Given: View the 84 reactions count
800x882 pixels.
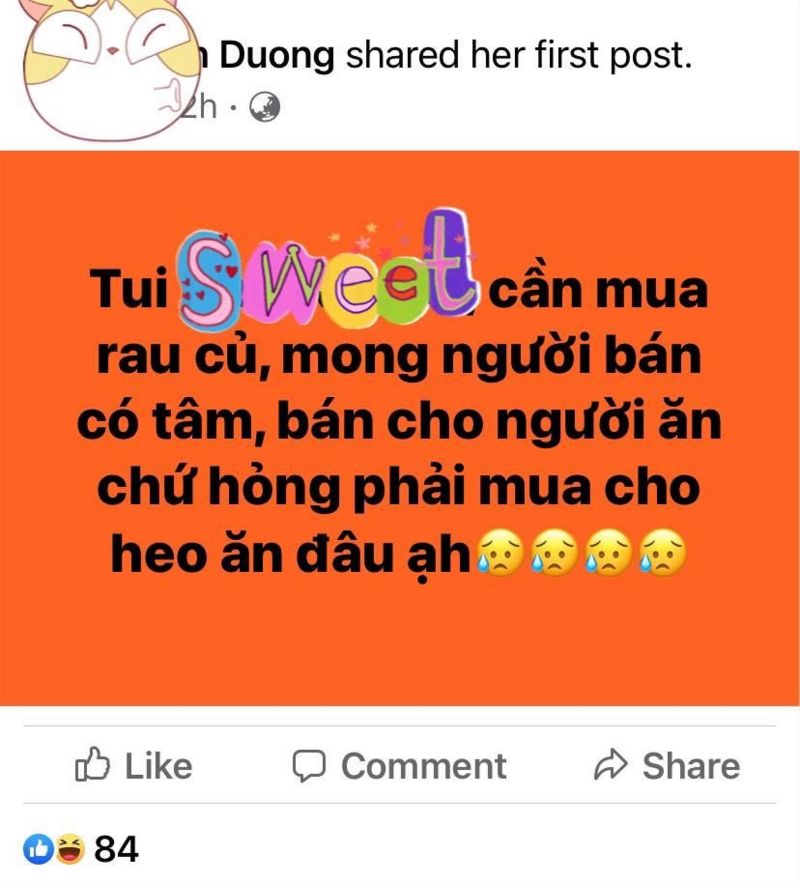Looking at the screenshot, I should [116, 849].
